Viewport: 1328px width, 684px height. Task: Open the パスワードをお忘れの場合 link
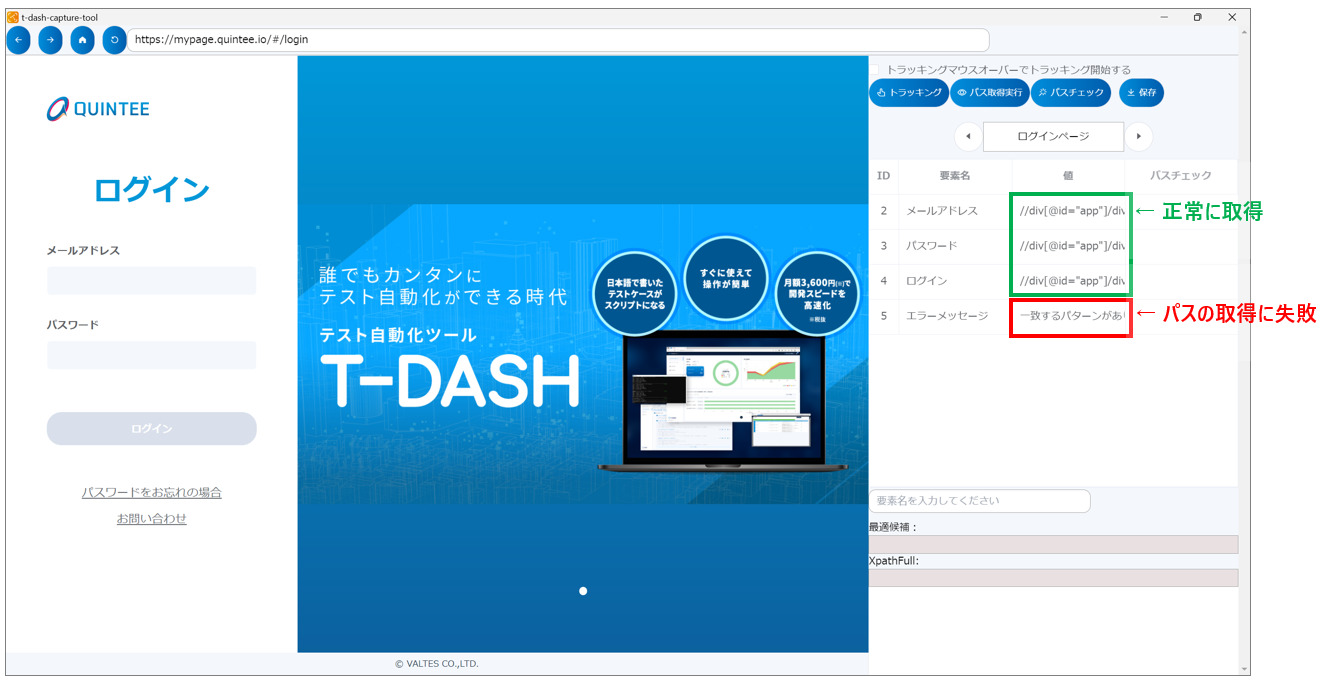click(151, 493)
